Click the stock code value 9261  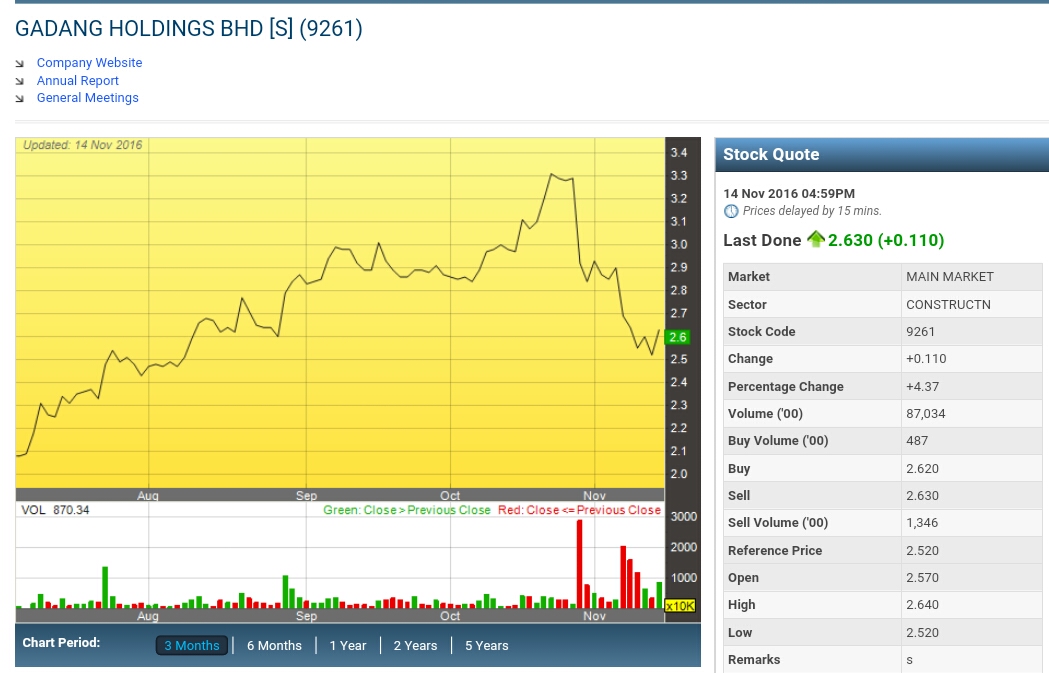(921, 332)
